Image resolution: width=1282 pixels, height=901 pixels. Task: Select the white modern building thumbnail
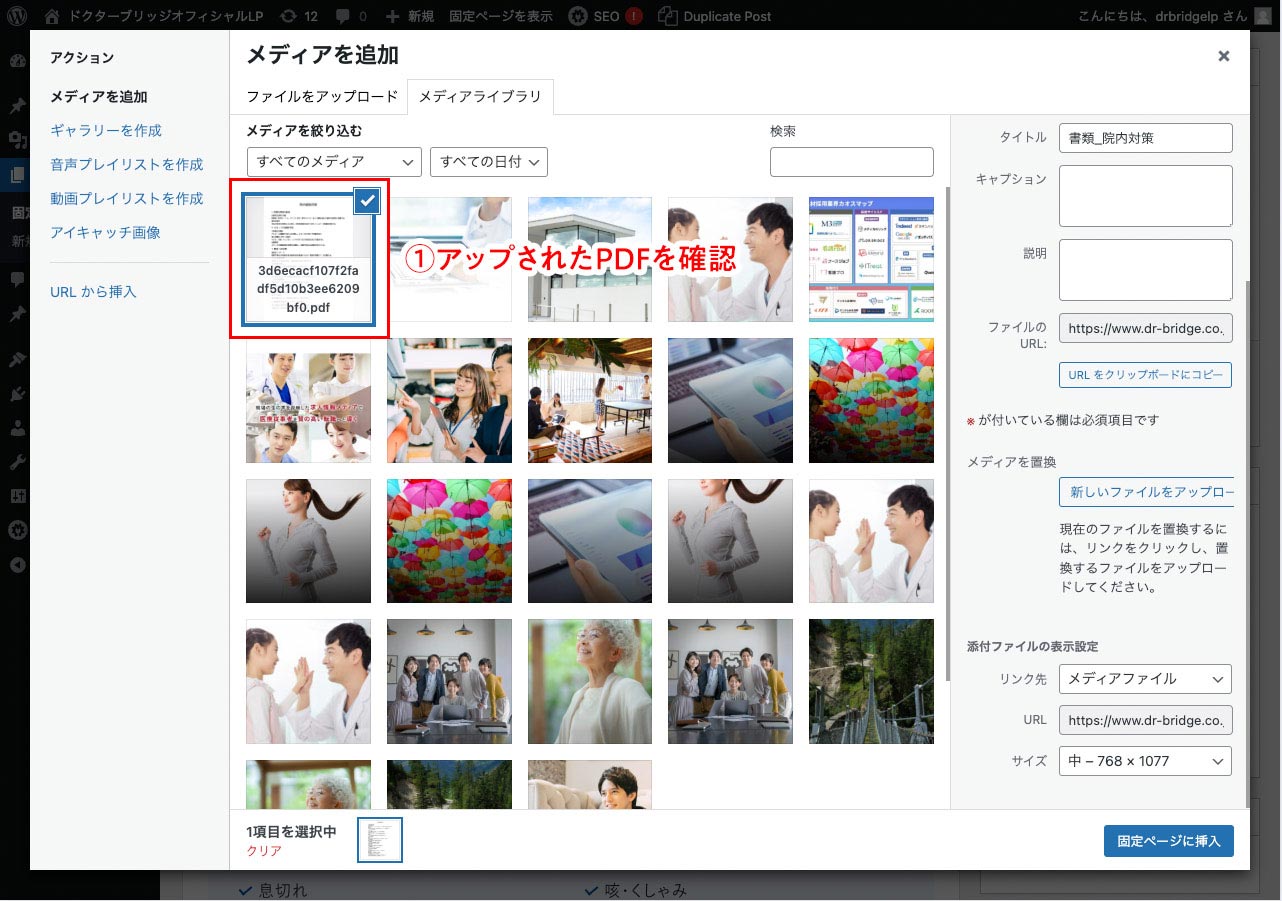[x=590, y=259]
